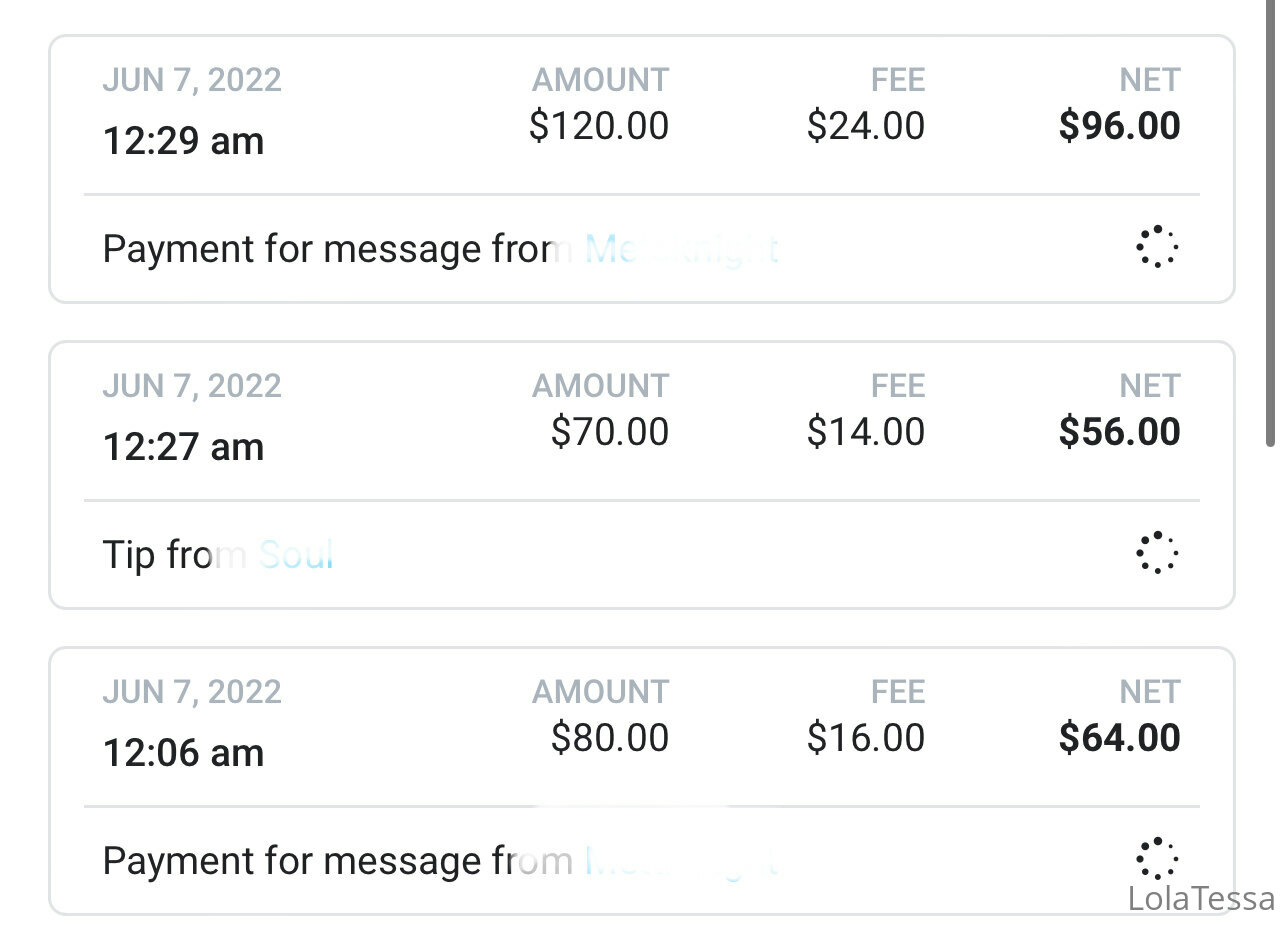
Task: Click the $16.00 fee value
Action: [x=866, y=738]
